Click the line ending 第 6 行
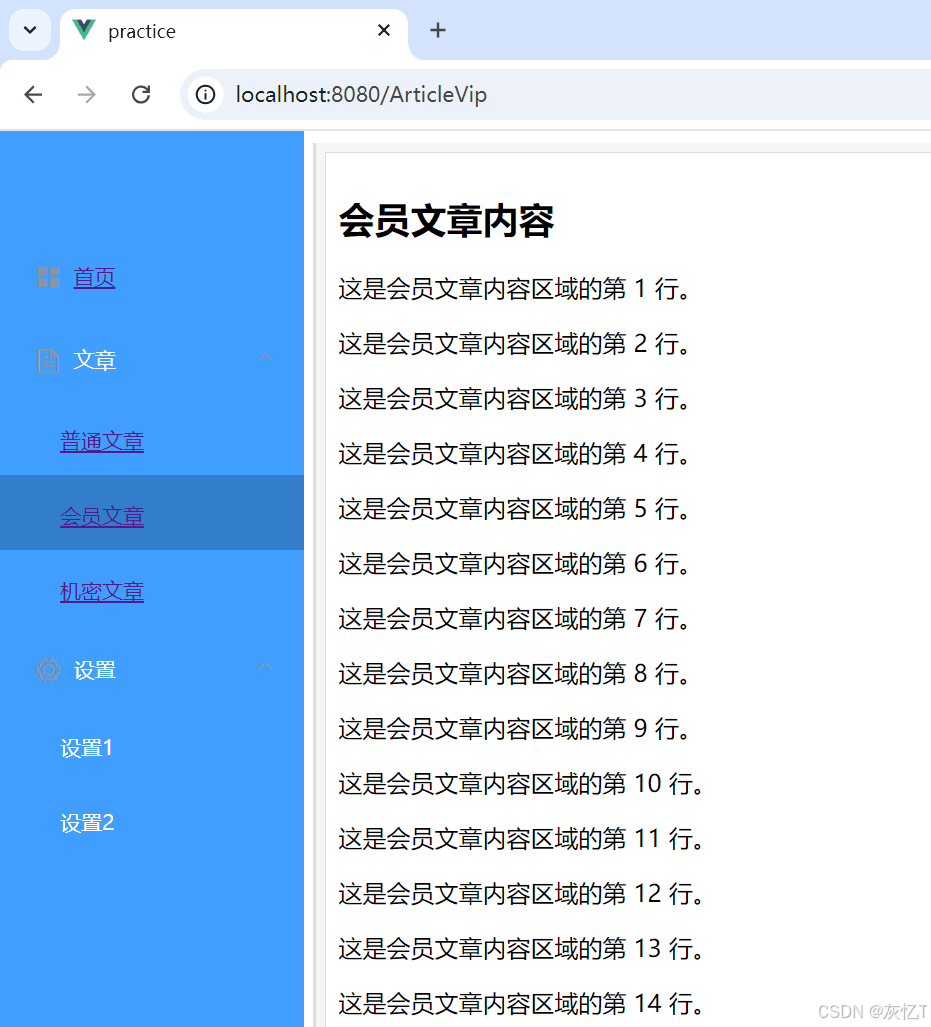This screenshot has width=931, height=1027. click(x=514, y=564)
